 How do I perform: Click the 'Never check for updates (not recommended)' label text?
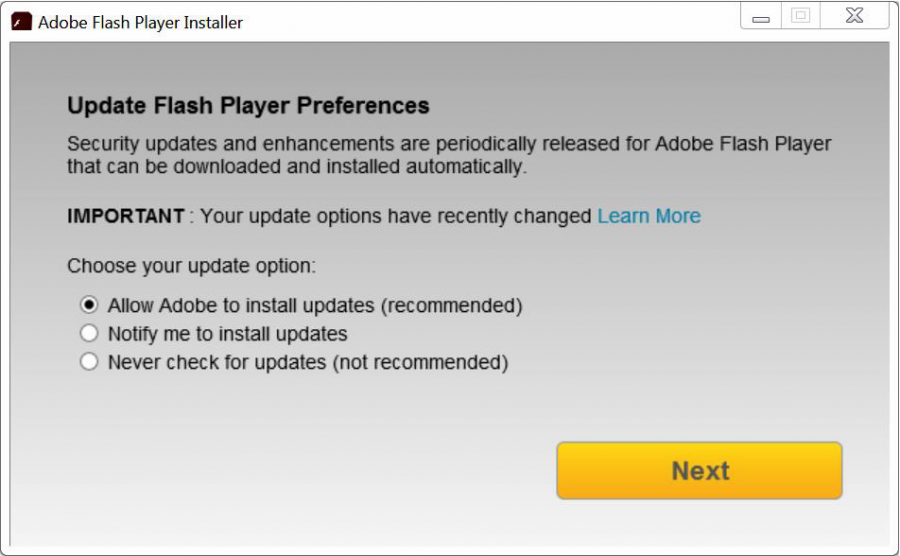point(308,362)
